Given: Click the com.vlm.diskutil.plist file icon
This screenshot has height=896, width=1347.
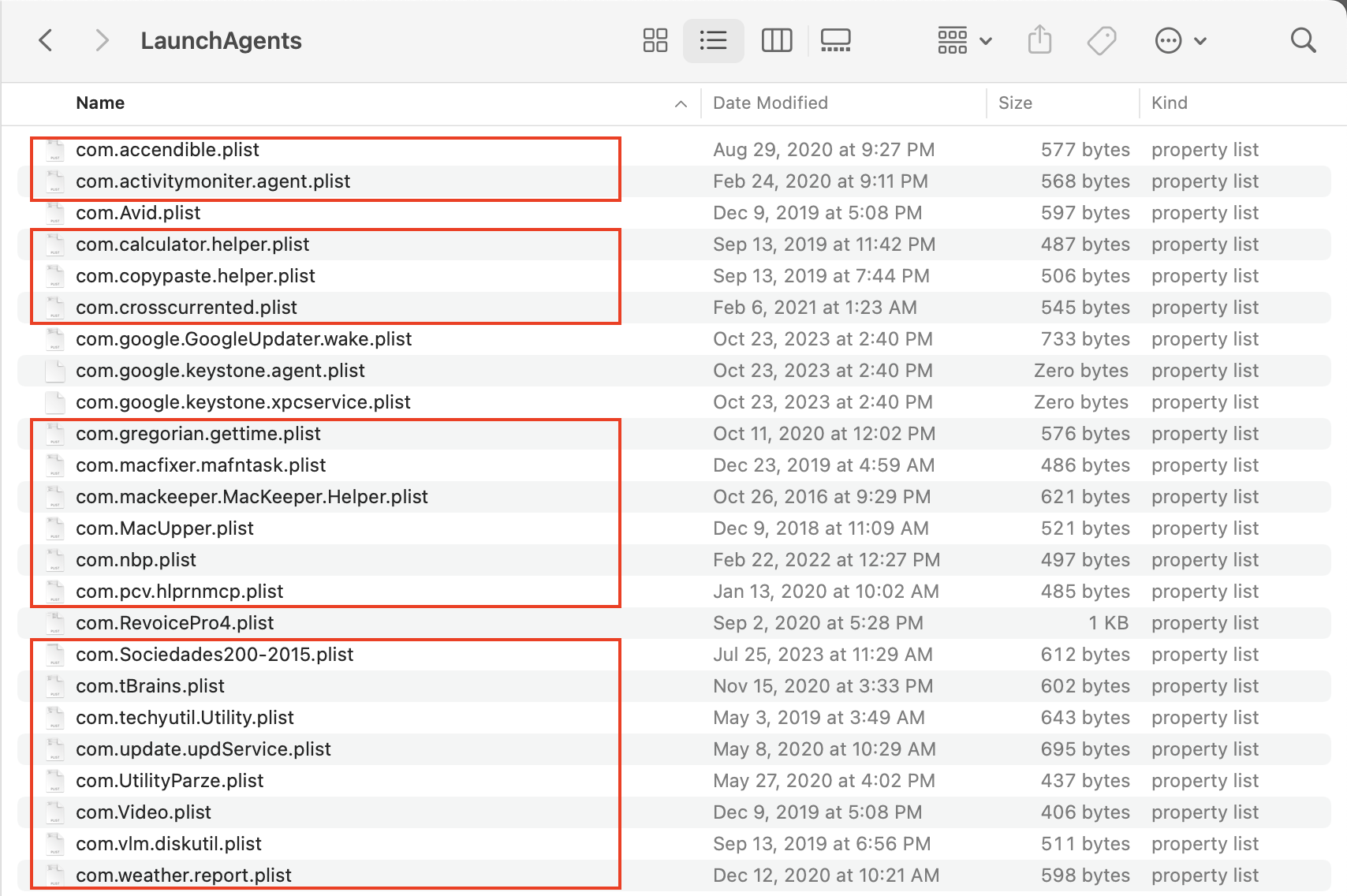Looking at the screenshot, I should pyautogui.click(x=55, y=844).
